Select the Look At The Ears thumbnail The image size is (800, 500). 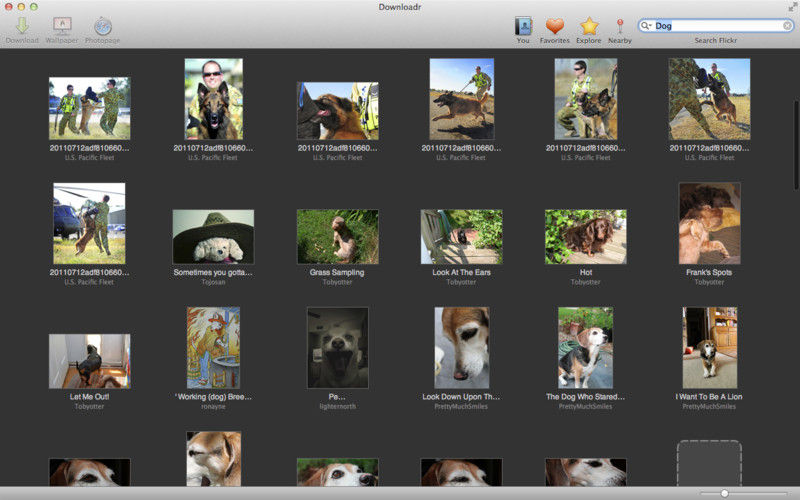462,237
